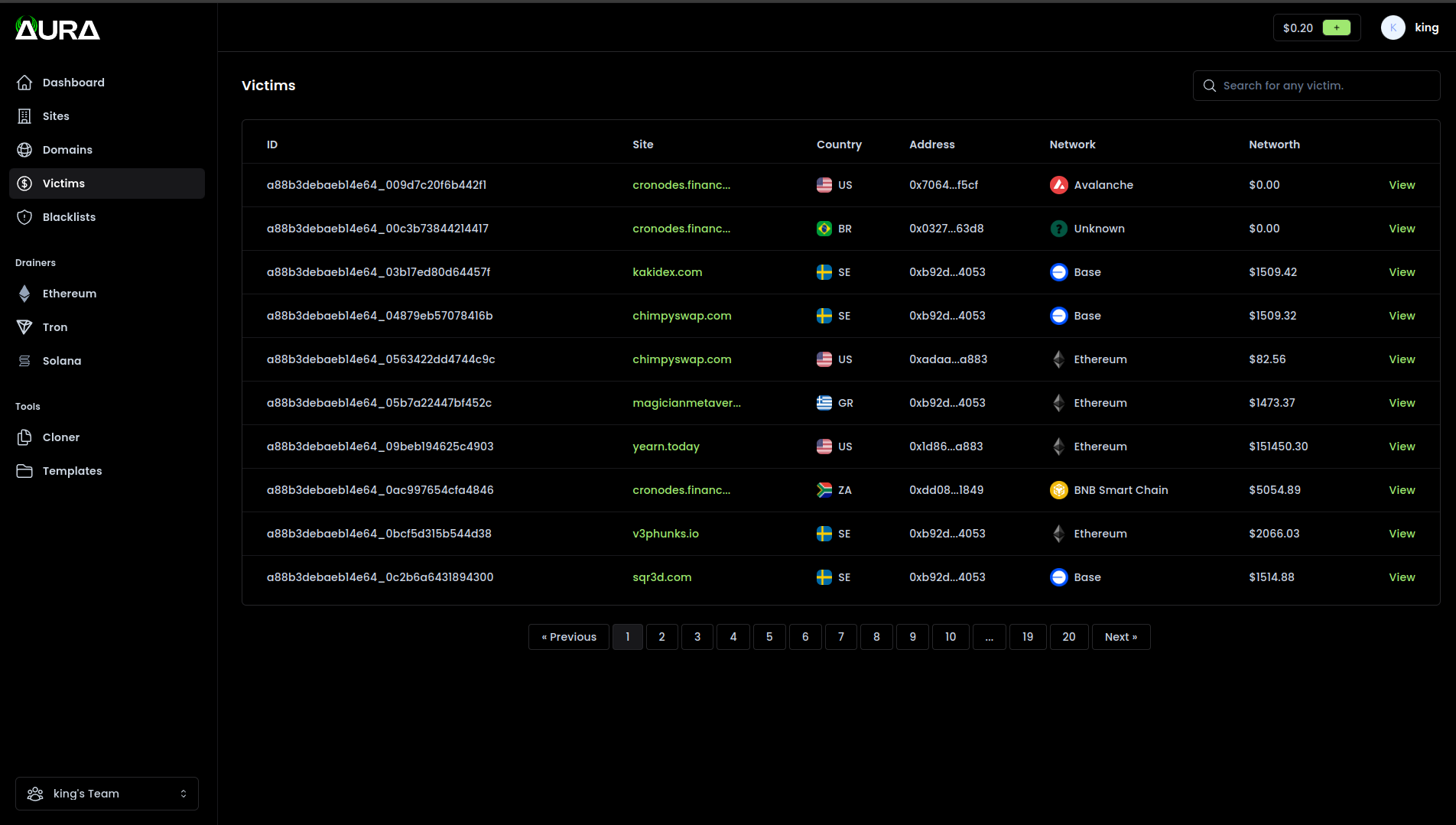
Task: View the victim with $151450.30 networth
Action: (1402, 447)
